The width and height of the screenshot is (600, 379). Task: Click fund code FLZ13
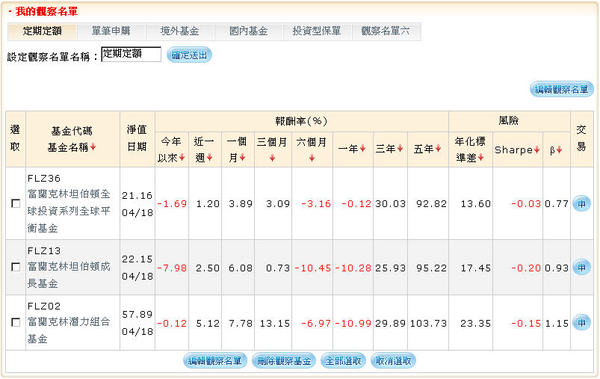pos(44,251)
